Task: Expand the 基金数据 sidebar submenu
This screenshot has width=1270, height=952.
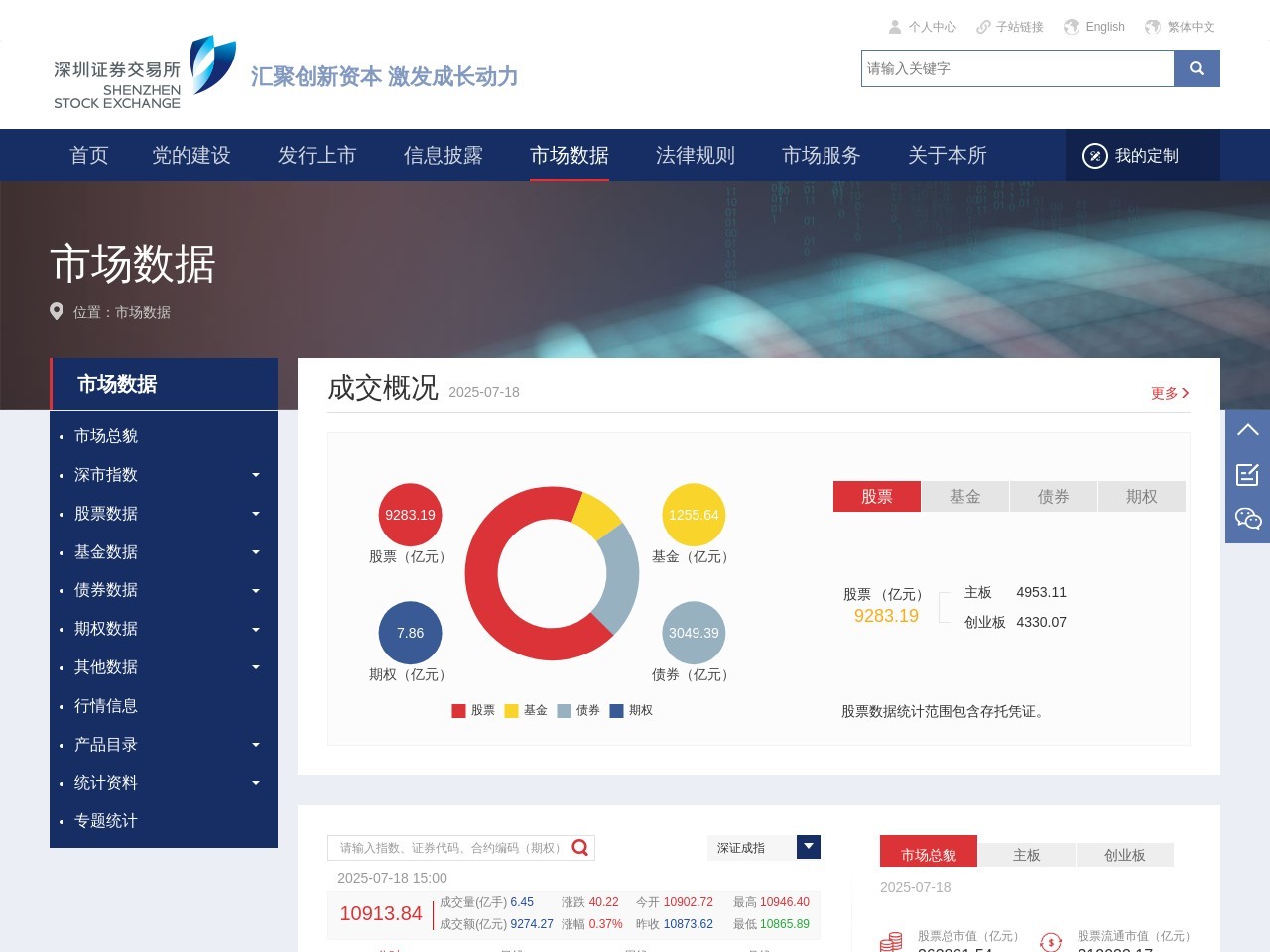Action: pos(256,552)
